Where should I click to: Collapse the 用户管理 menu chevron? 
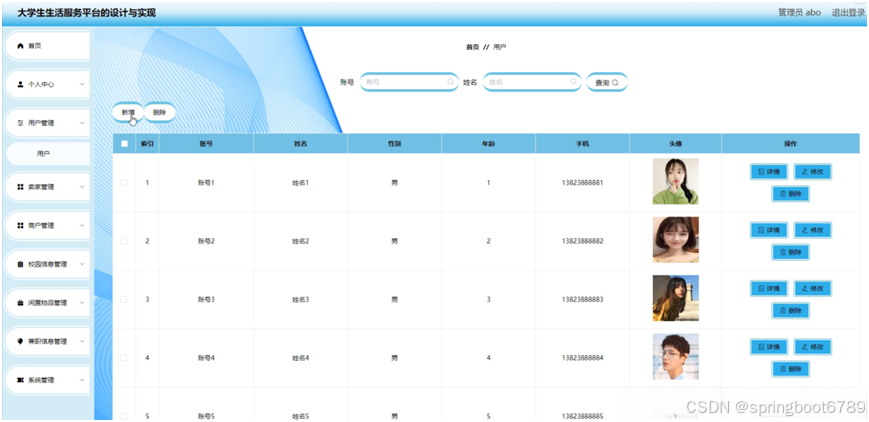(x=82, y=123)
